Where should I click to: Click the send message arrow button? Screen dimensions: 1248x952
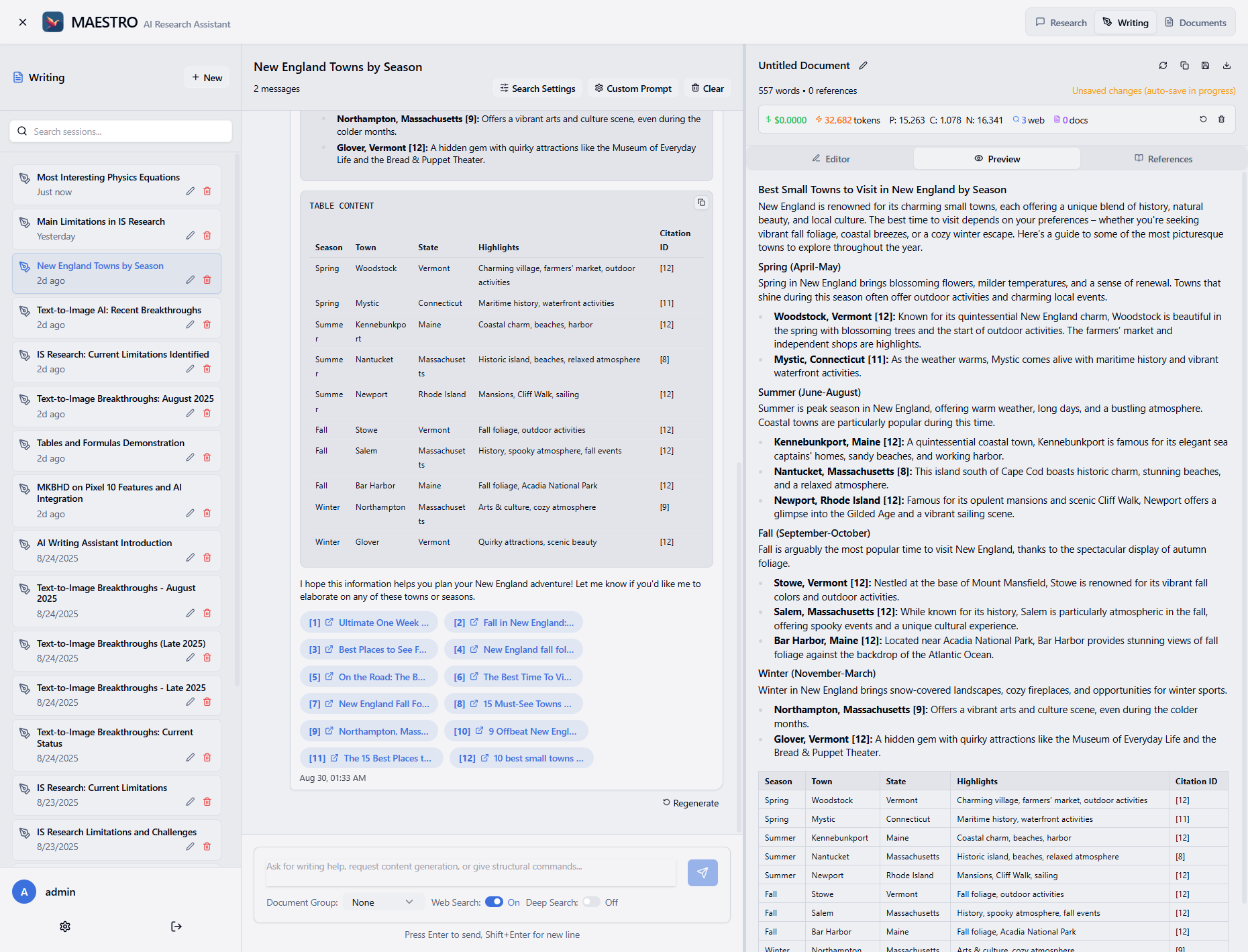tap(702, 873)
